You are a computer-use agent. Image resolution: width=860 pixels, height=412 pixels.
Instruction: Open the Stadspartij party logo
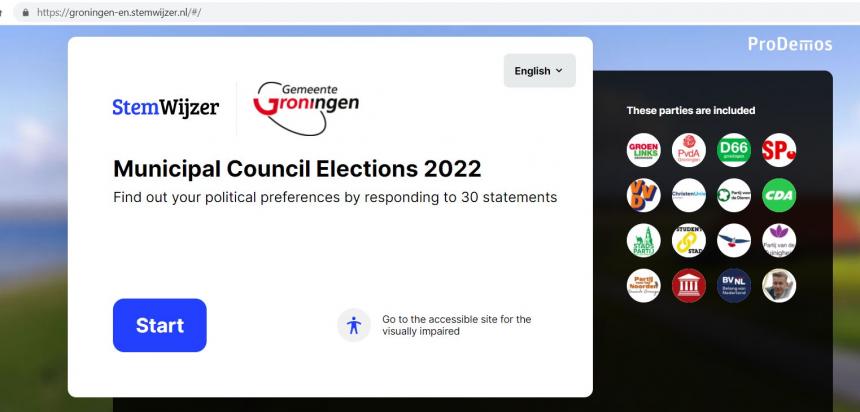click(x=643, y=240)
